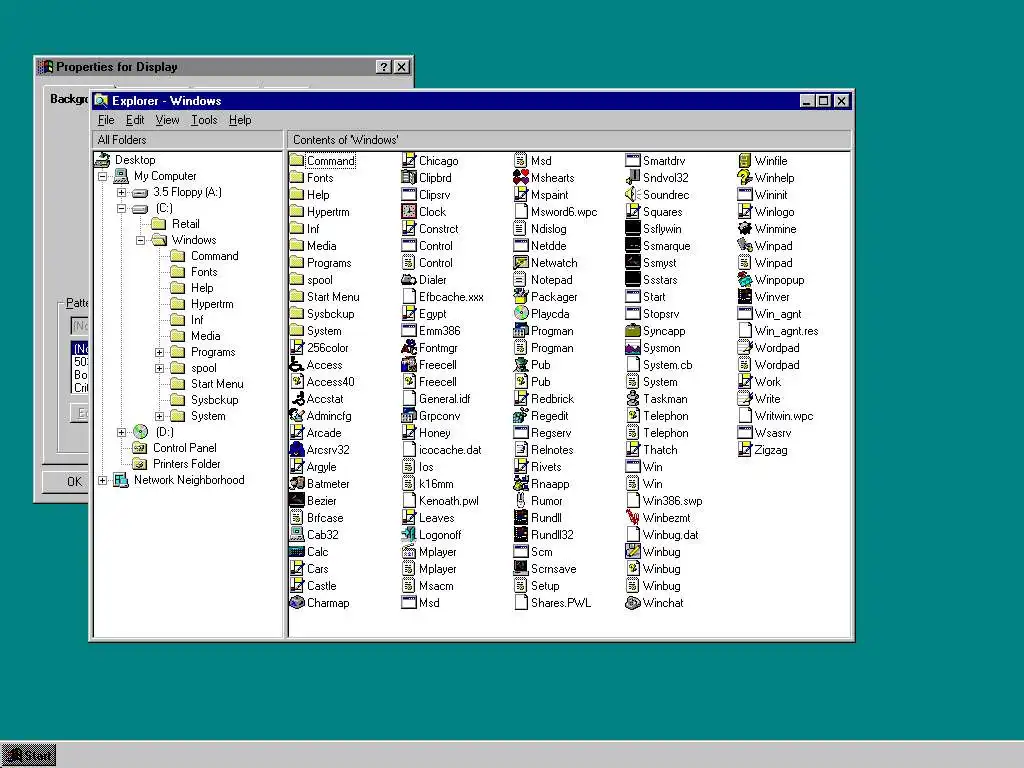Open the Edit menu

coord(135,120)
